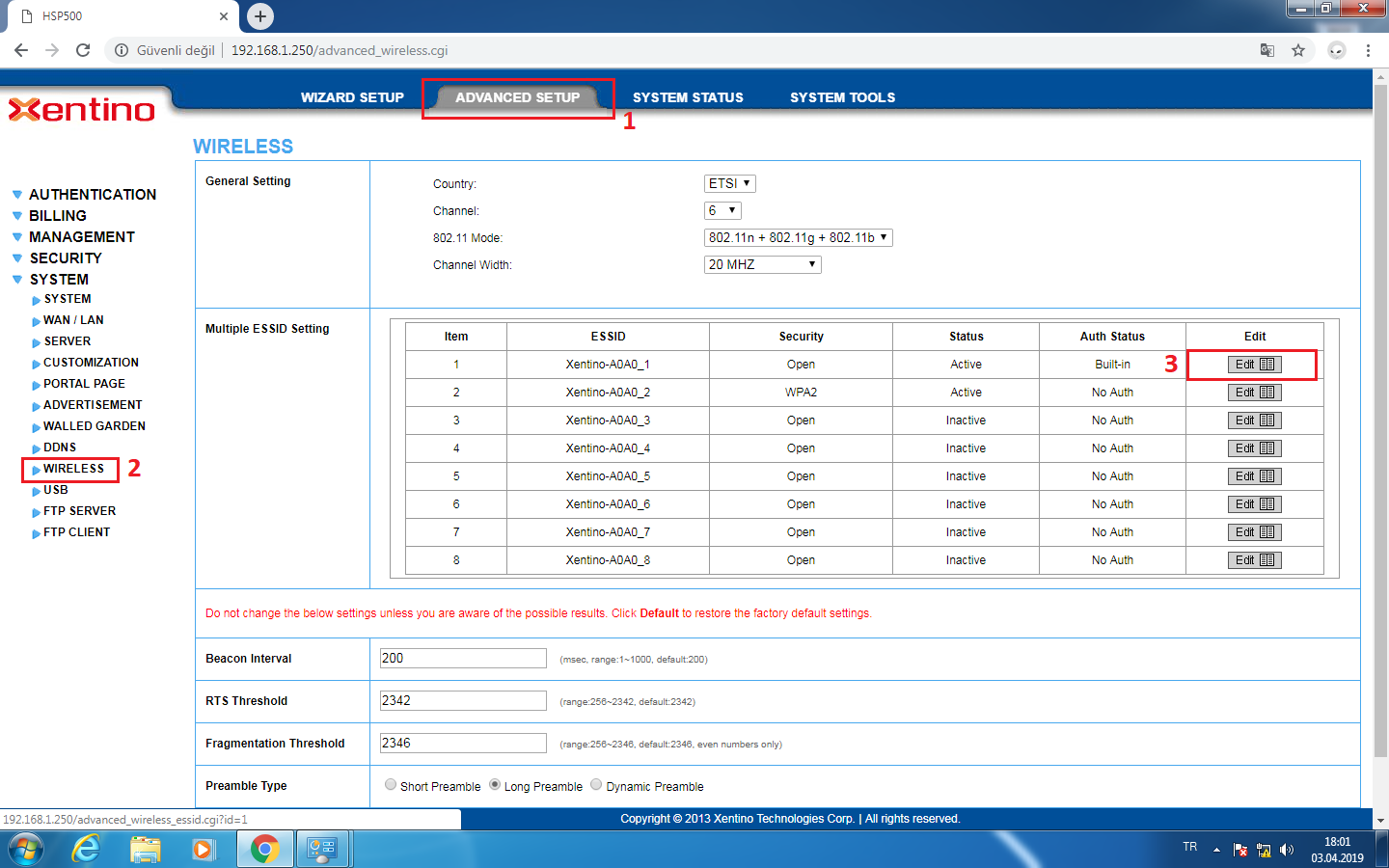Screen dimensions: 1389x868
Task: Open WAN / LAN in the sidebar
Action: pos(73,320)
